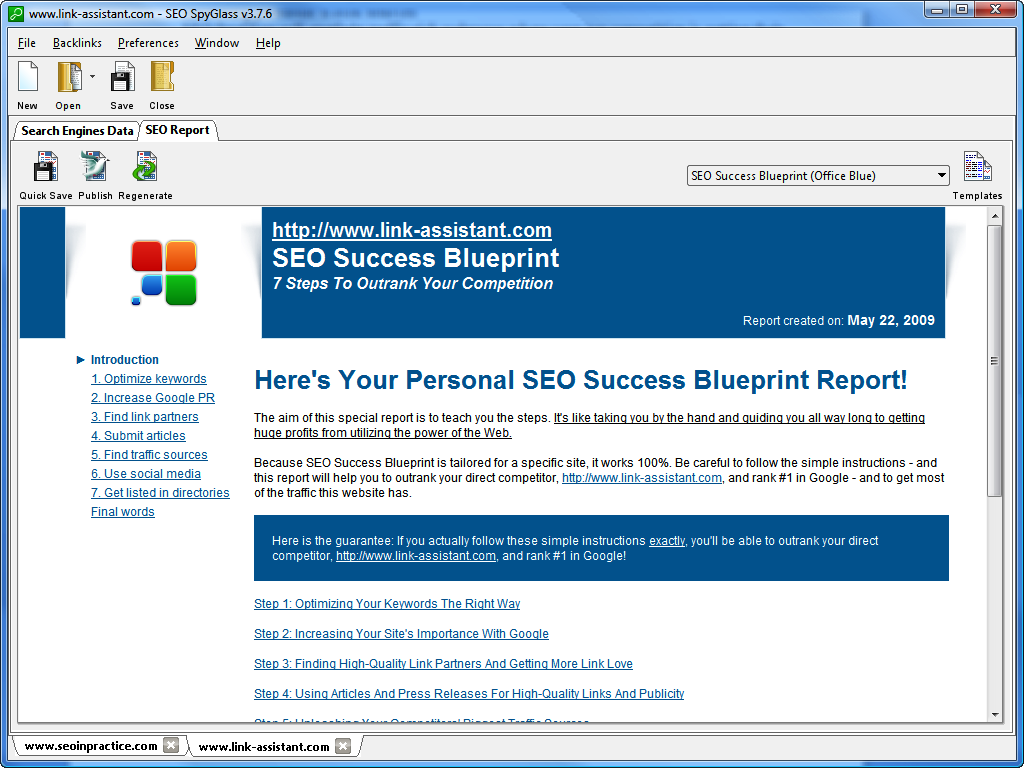Screen dimensions: 1024x768
Task: Select the www.link-assistant.com bottom project tab
Action: coord(264,746)
